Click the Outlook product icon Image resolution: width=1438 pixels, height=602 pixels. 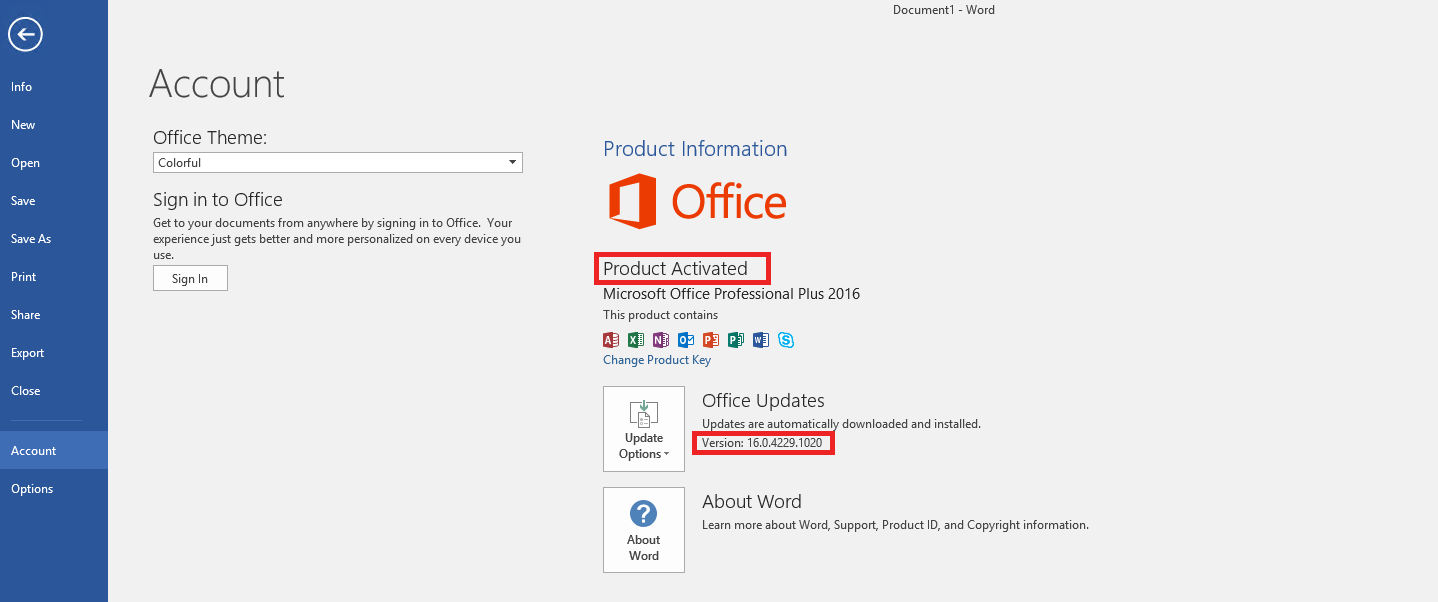pos(686,340)
